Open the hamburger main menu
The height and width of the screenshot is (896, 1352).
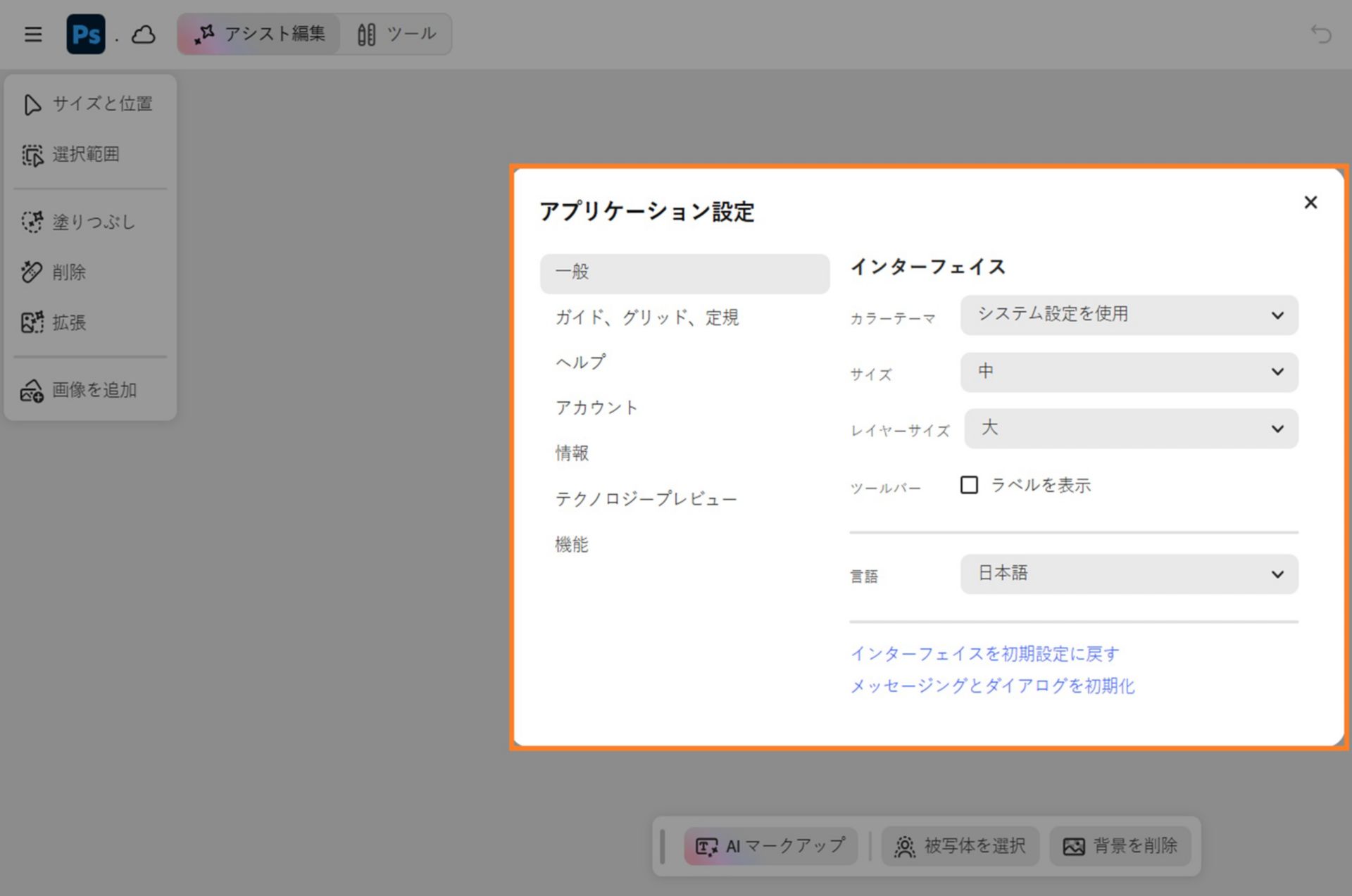(33, 34)
